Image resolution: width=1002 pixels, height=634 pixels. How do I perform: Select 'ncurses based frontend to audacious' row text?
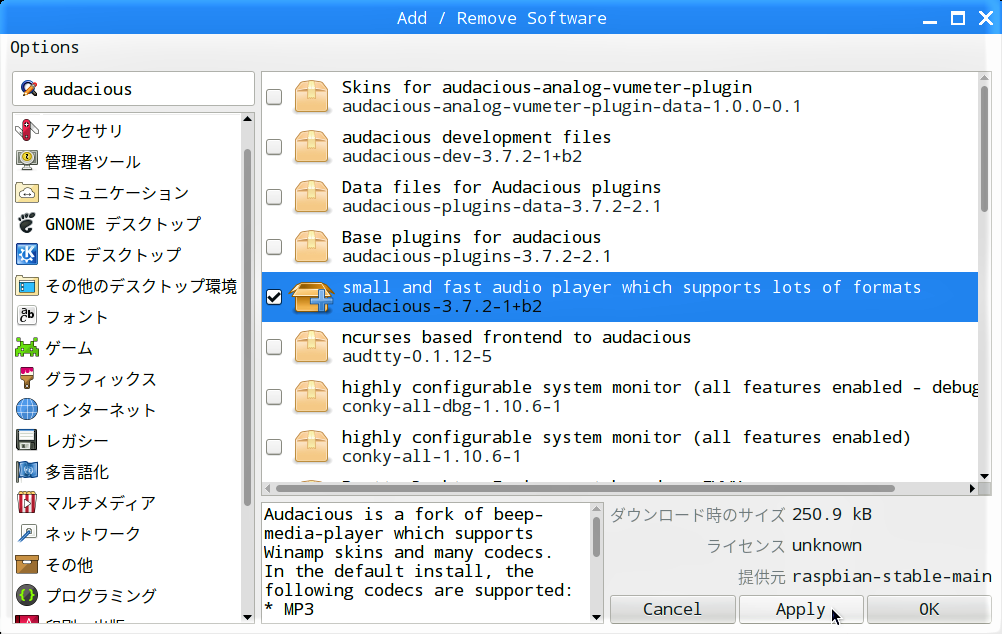point(516,337)
